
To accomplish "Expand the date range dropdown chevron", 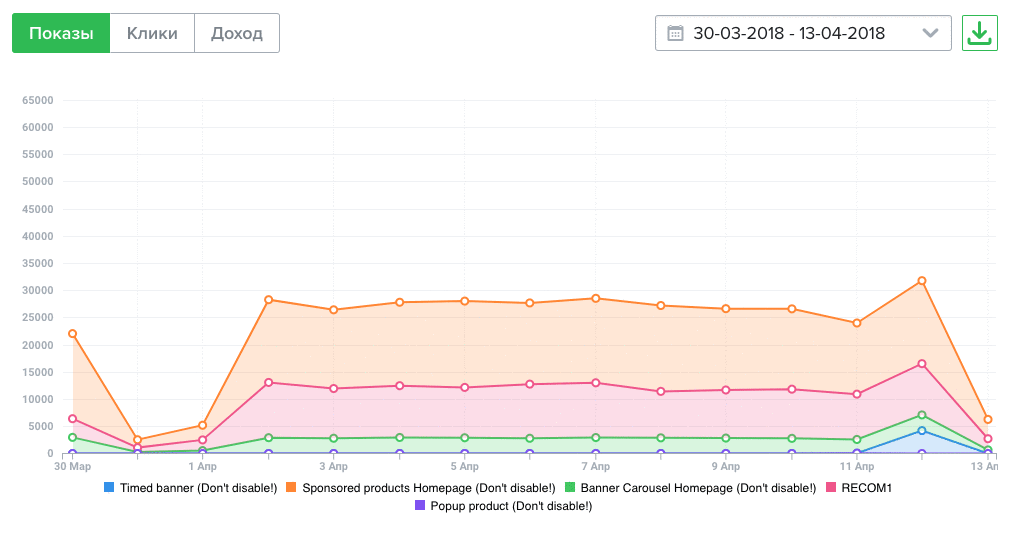I will point(930,33).
